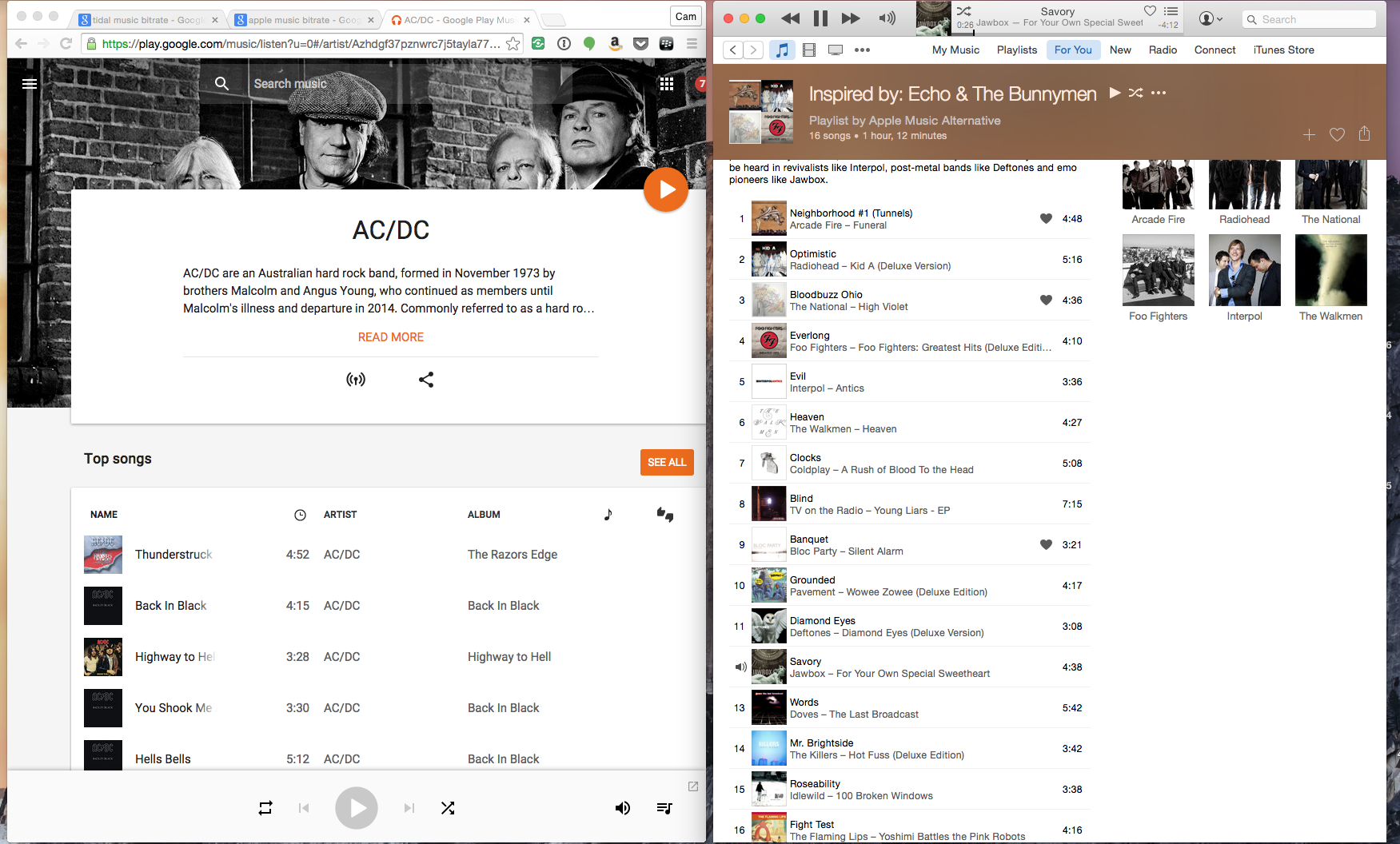Viewport: 1400px width, 844px height.
Task: Click the volume icon in Google Play player
Action: pyautogui.click(x=622, y=808)
